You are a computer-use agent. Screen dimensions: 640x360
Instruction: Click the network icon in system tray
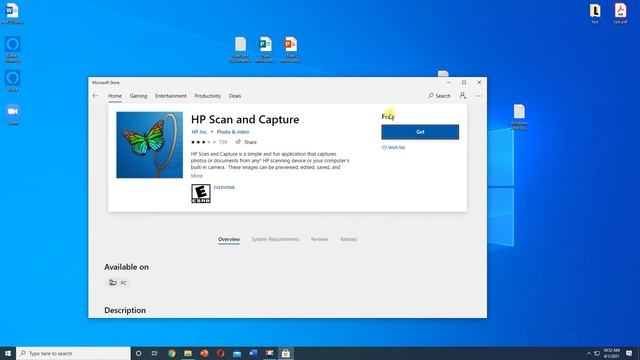click(x=597, y=353)
